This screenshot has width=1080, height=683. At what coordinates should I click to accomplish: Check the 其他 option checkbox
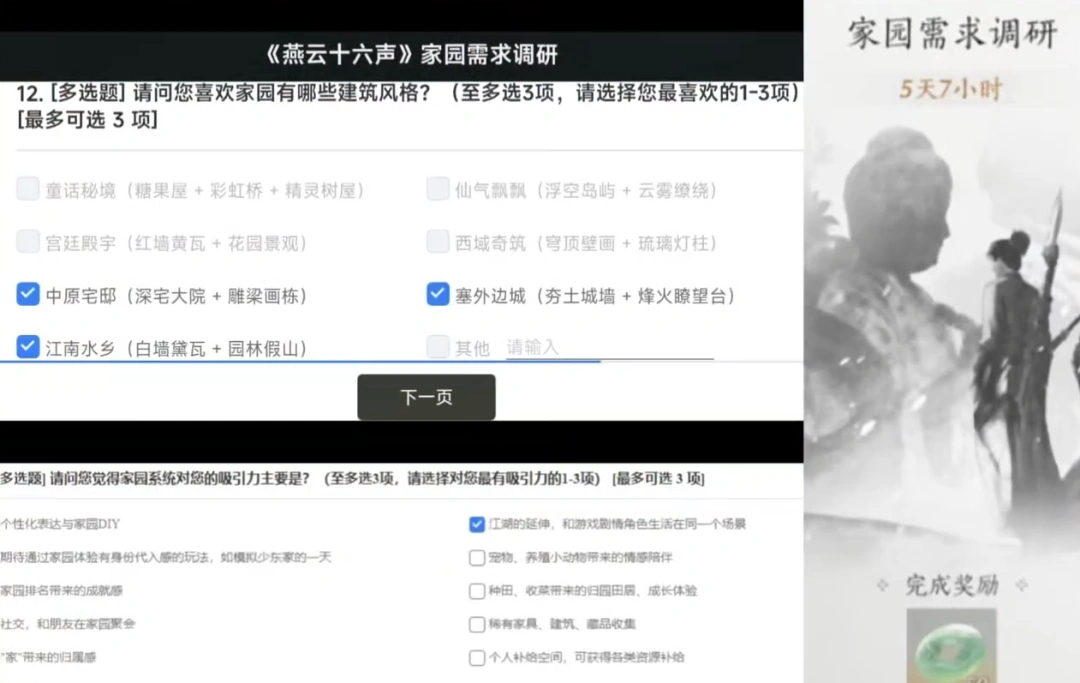(438, 346)
